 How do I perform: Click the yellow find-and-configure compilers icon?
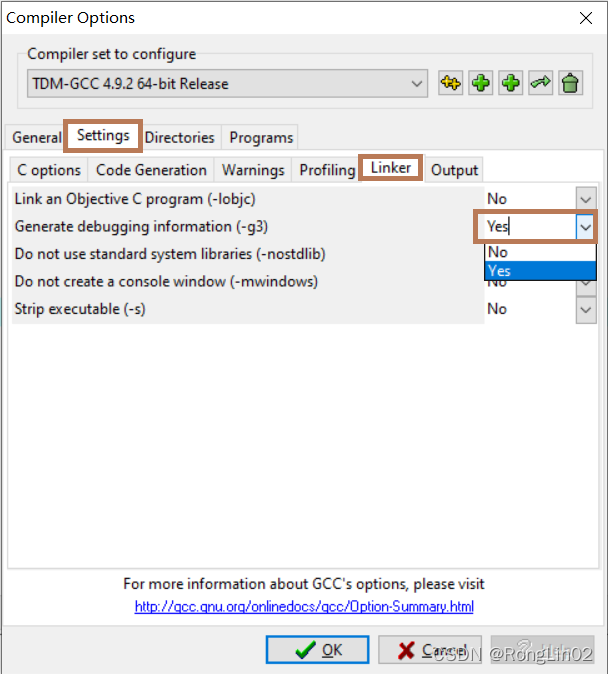click(x=450, y=83)
